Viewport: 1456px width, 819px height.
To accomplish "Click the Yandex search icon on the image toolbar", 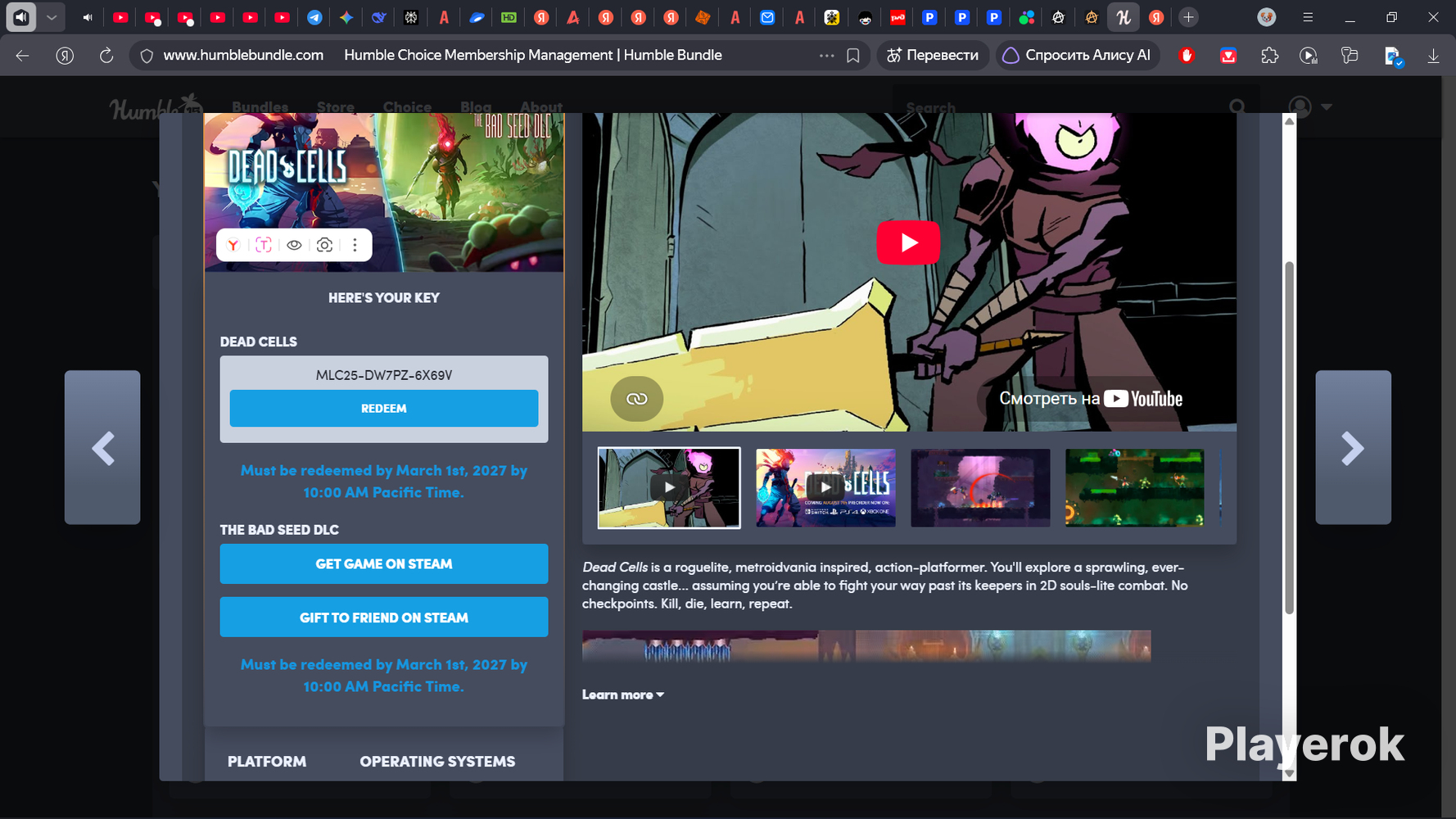I will [x=233, y=245].
